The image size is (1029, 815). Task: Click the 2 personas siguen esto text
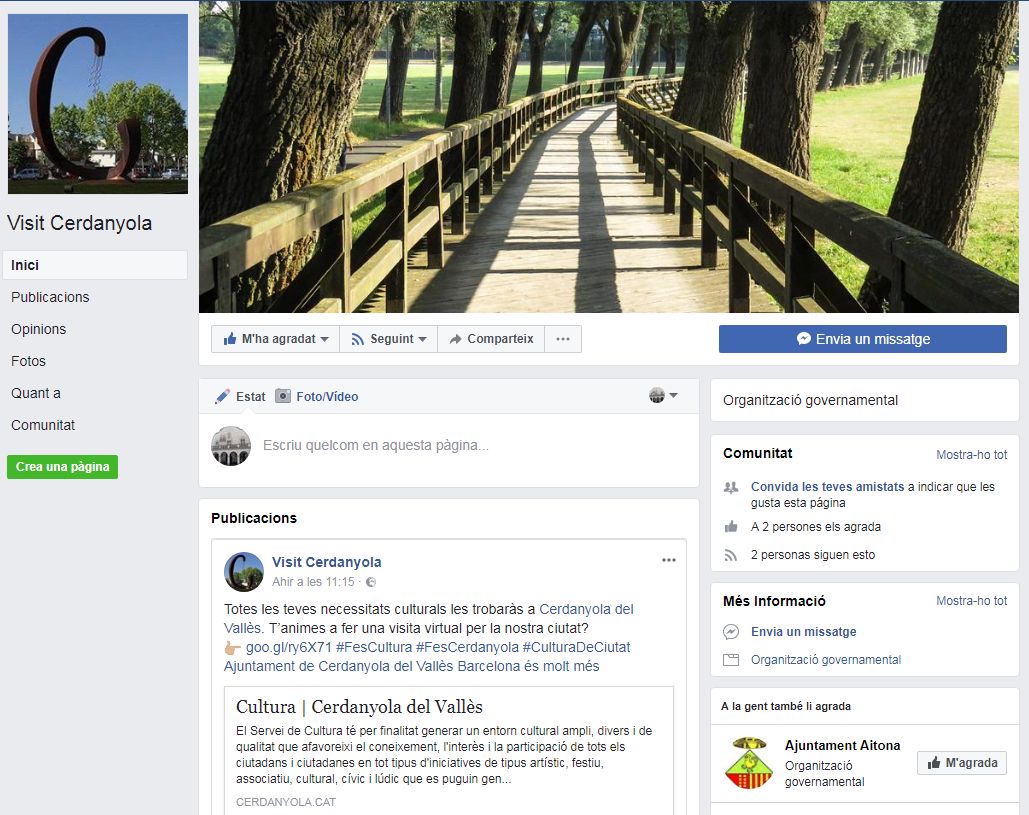tap(812, 555)
